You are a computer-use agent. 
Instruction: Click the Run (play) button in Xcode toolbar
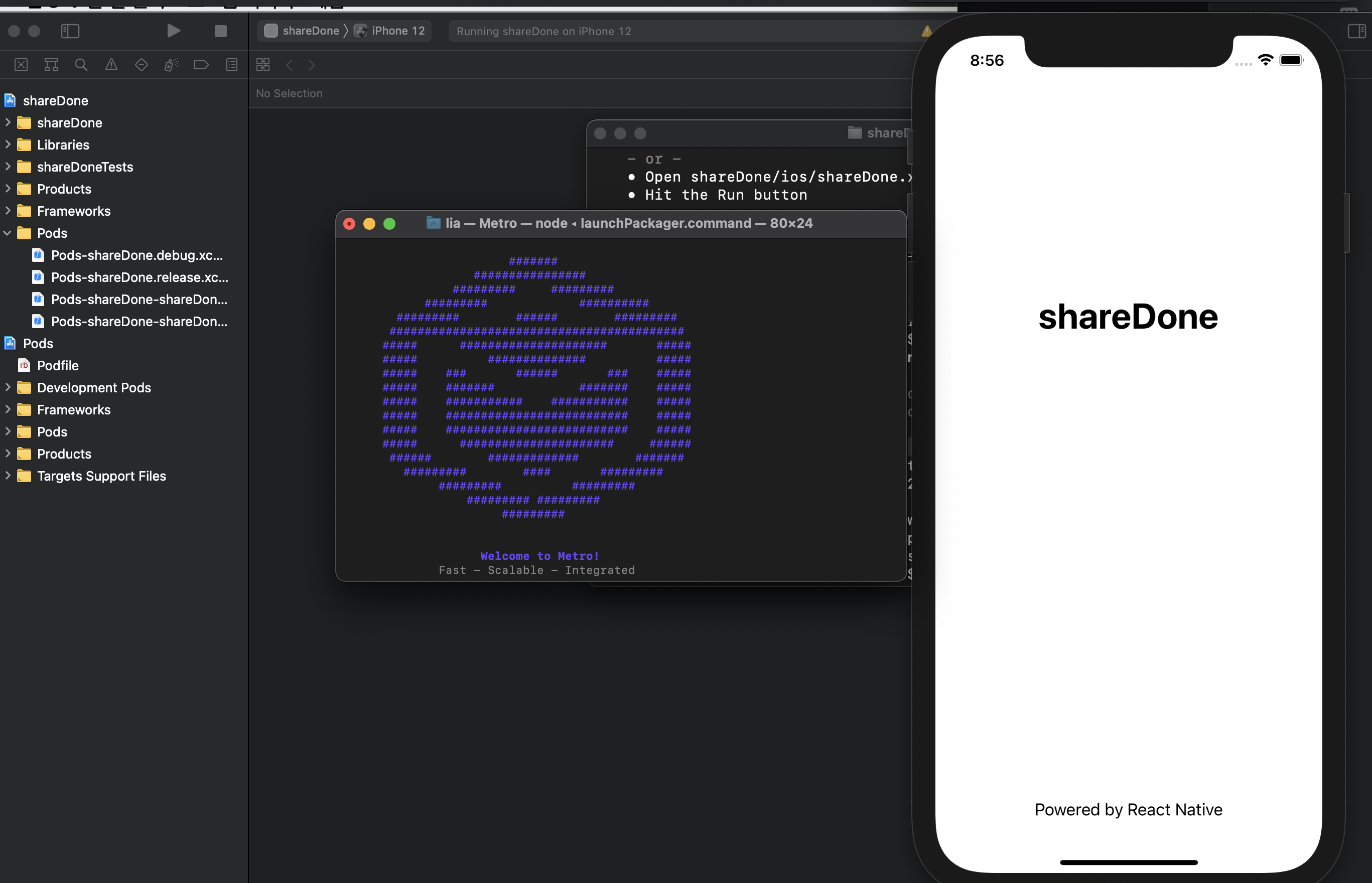coord(173,31)
